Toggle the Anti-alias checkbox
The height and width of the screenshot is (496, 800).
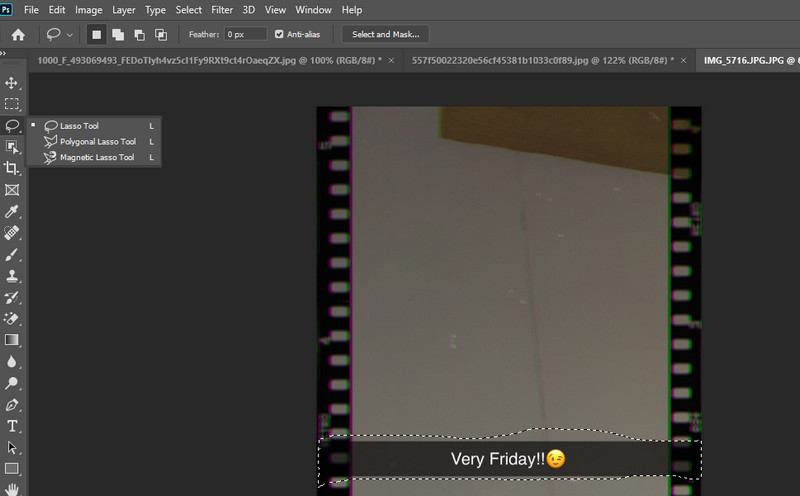[279, 34]
